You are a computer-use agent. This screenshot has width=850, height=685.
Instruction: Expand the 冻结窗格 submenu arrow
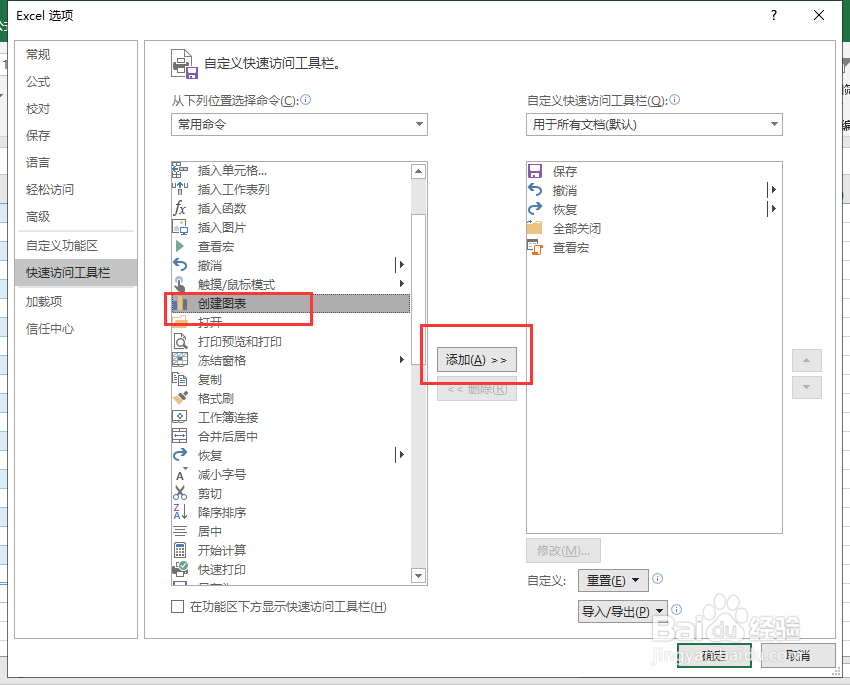[402, 360]
